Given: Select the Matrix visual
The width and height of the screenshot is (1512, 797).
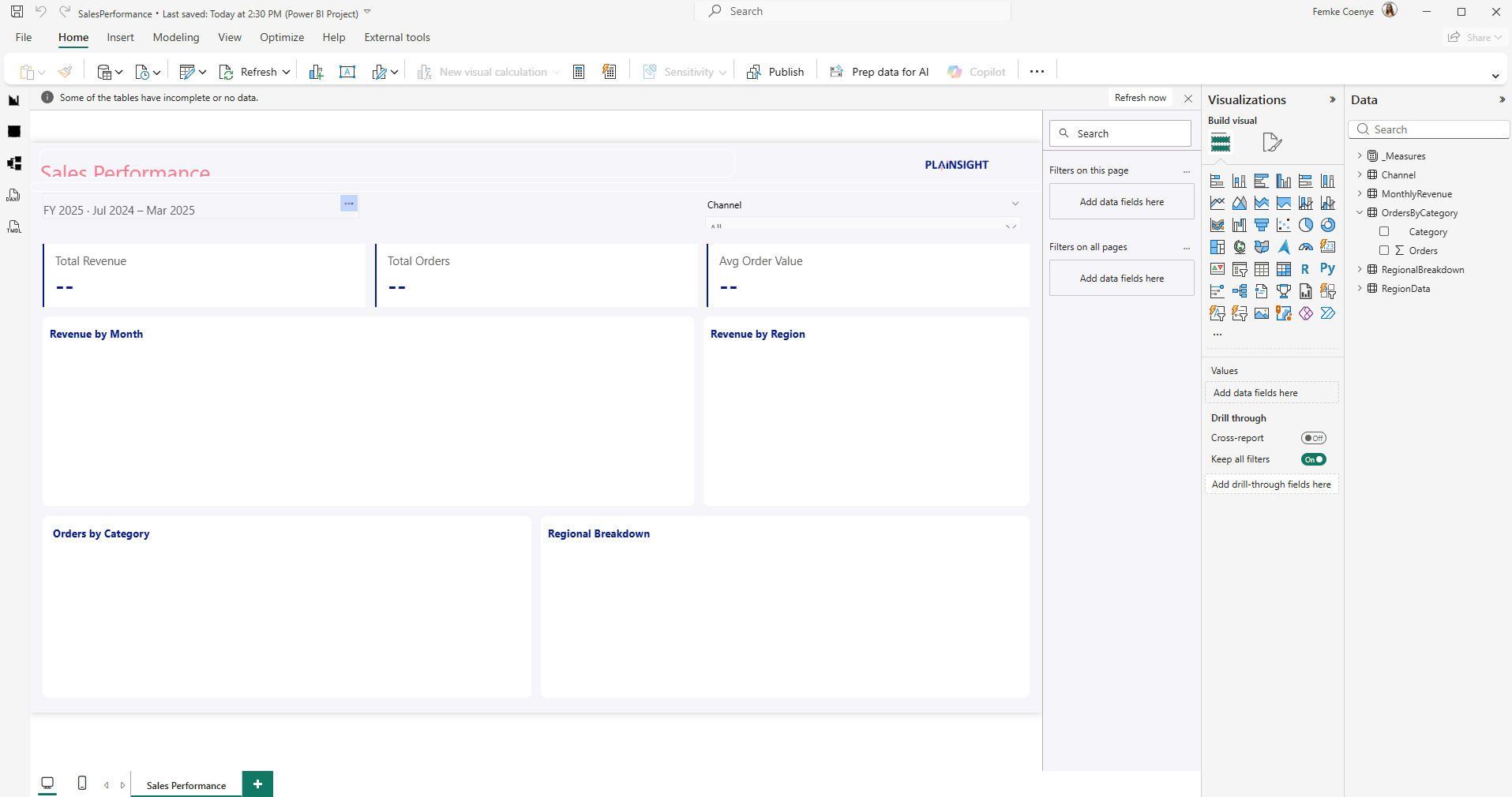Looking at the screenshot, I should [x=1284, y=269].
